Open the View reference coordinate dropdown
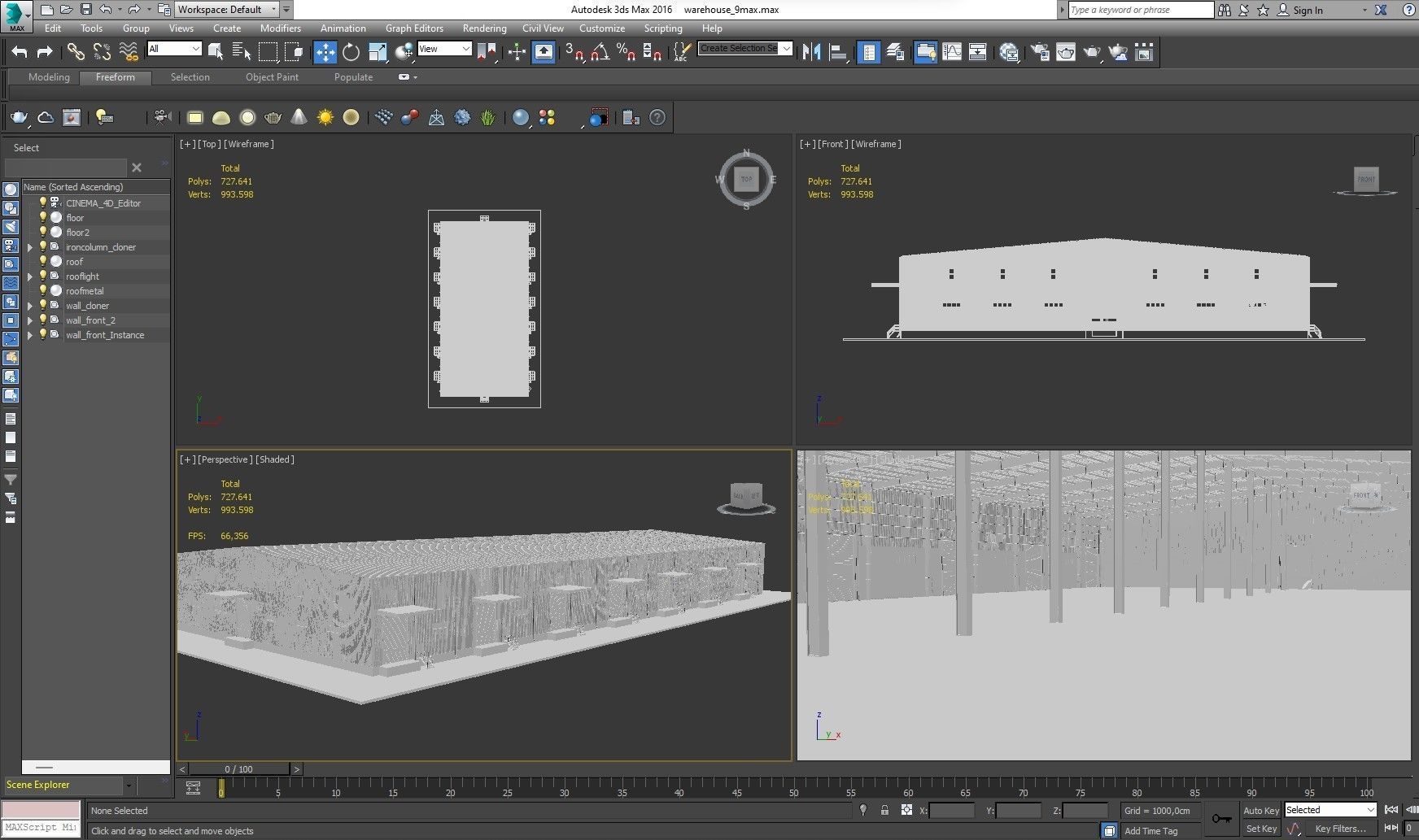This screenshot has width=1419, height=840. [444, 49]
